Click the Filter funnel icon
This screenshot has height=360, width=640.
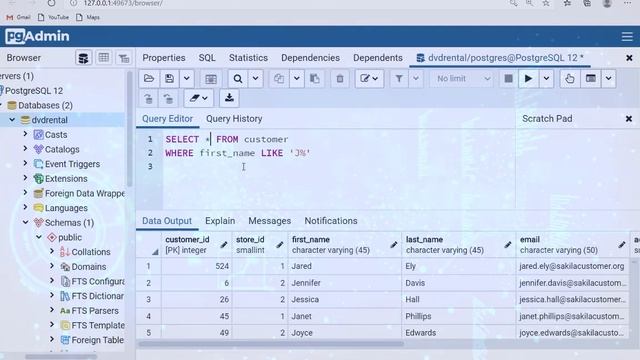tap(399, 79)
